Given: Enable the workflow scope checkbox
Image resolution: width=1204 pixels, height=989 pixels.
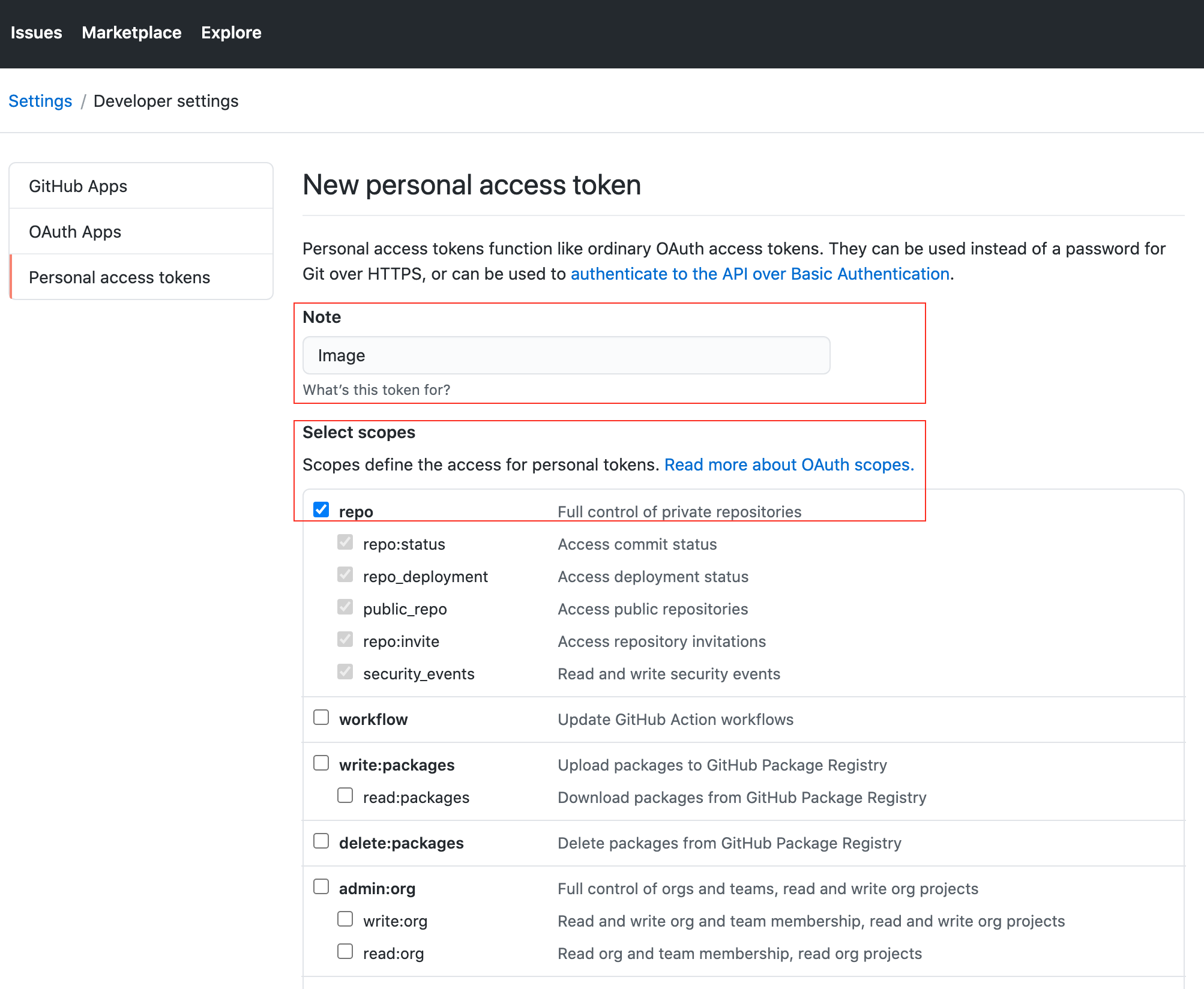Looking at the screenshot, I should [x=321, y=718].
